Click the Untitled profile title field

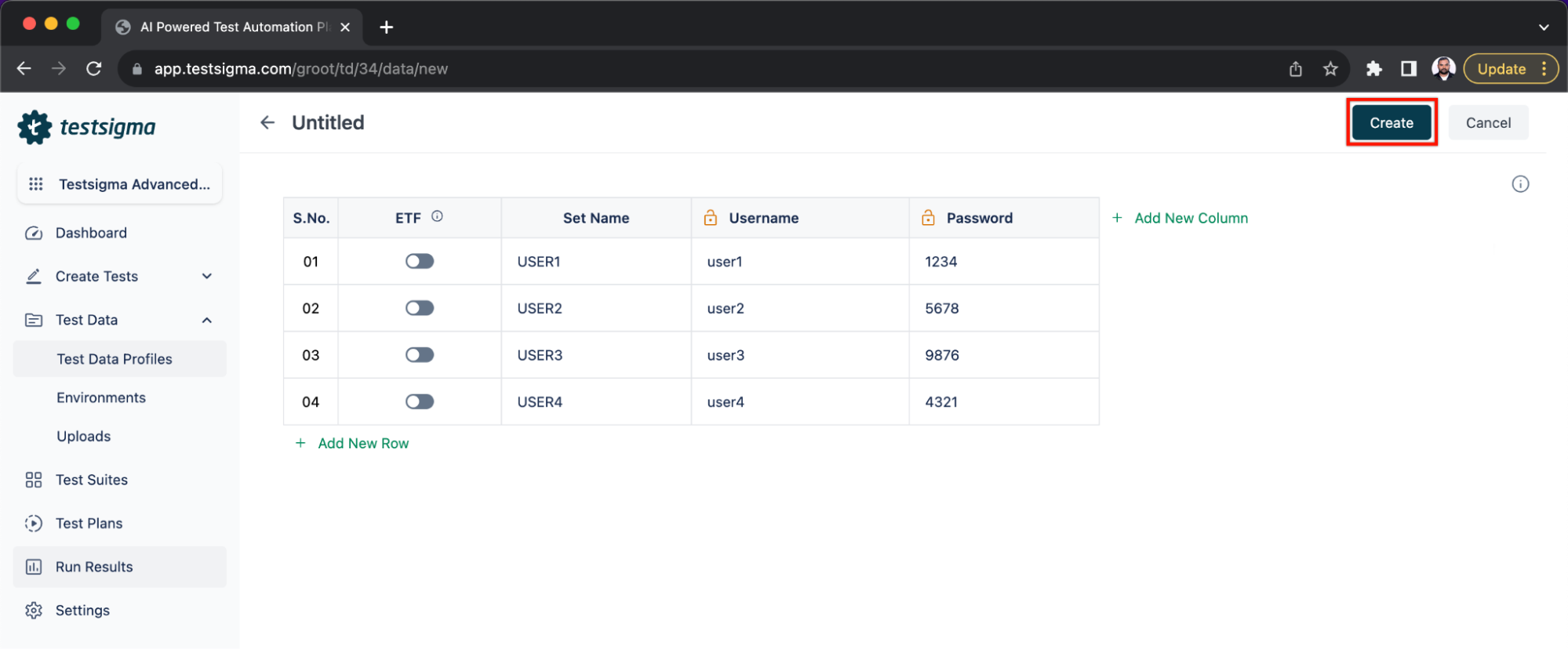coord(328,122)
